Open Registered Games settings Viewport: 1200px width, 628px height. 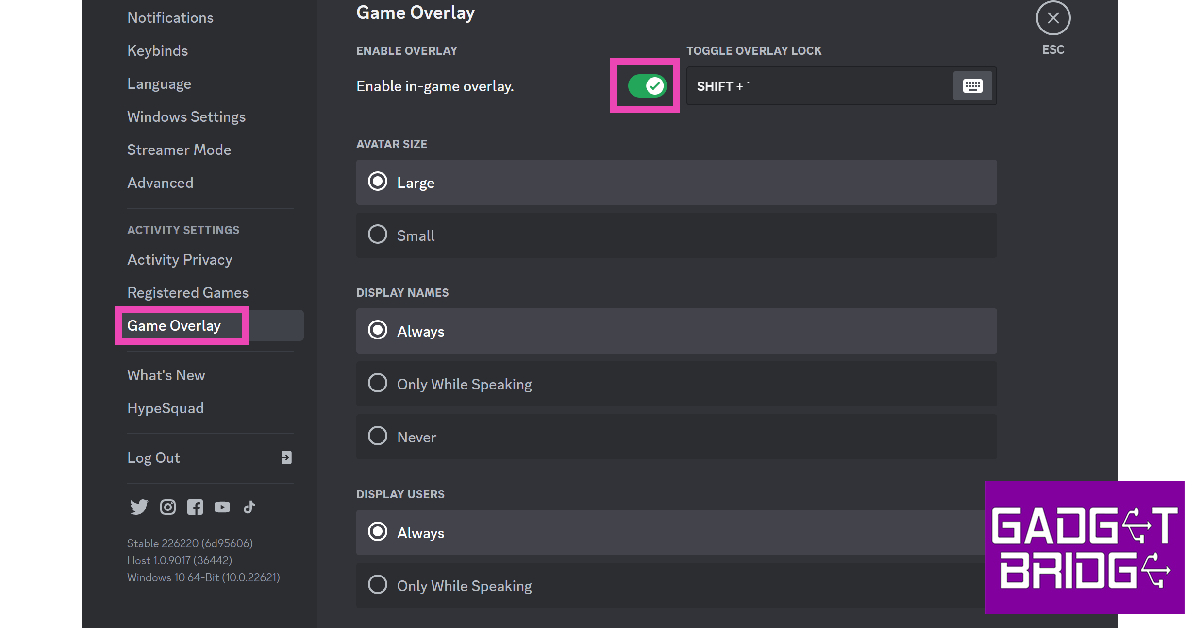point(188,293)
